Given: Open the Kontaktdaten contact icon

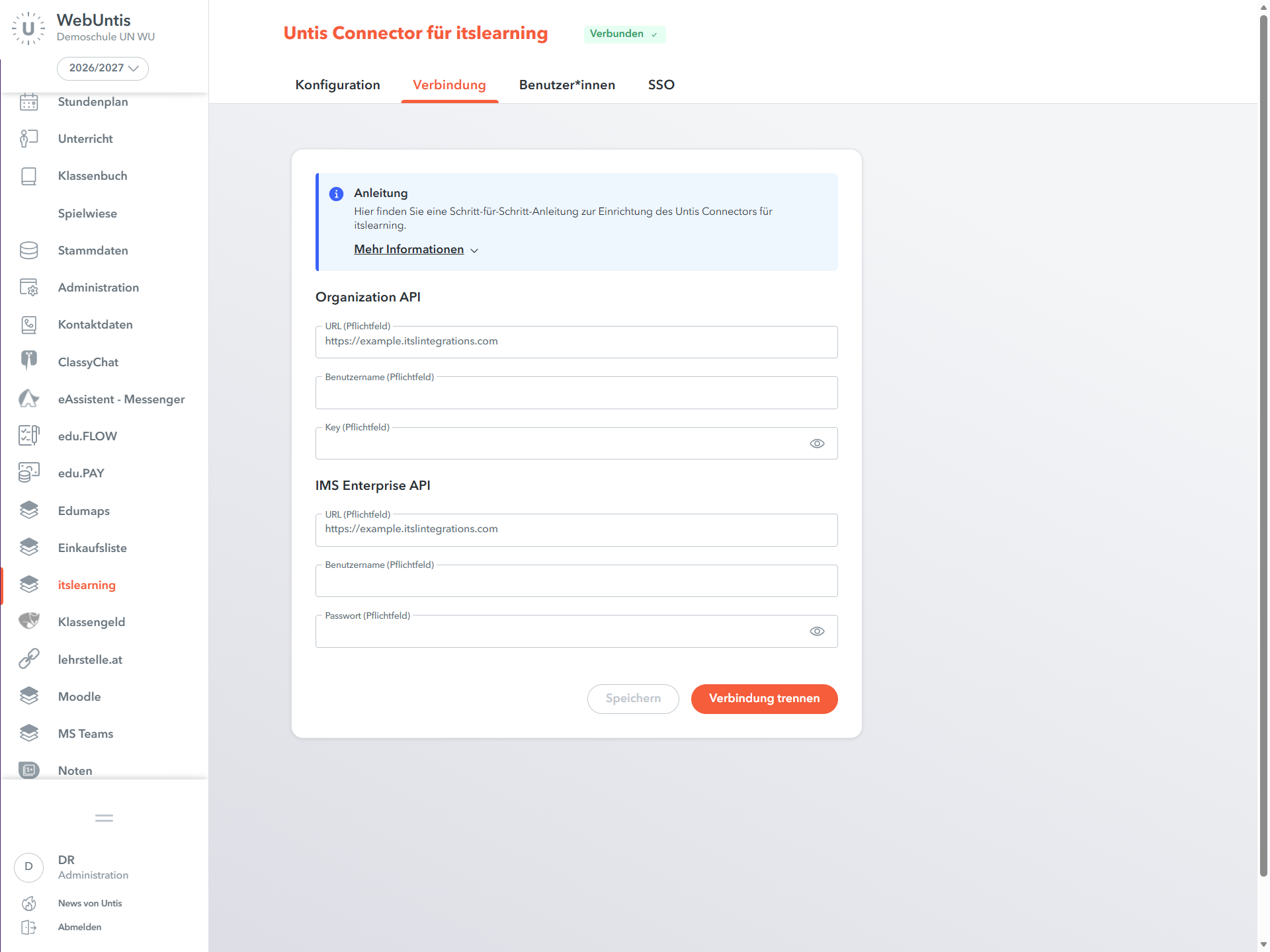Looking at the screenshot, I should [28, 325].
